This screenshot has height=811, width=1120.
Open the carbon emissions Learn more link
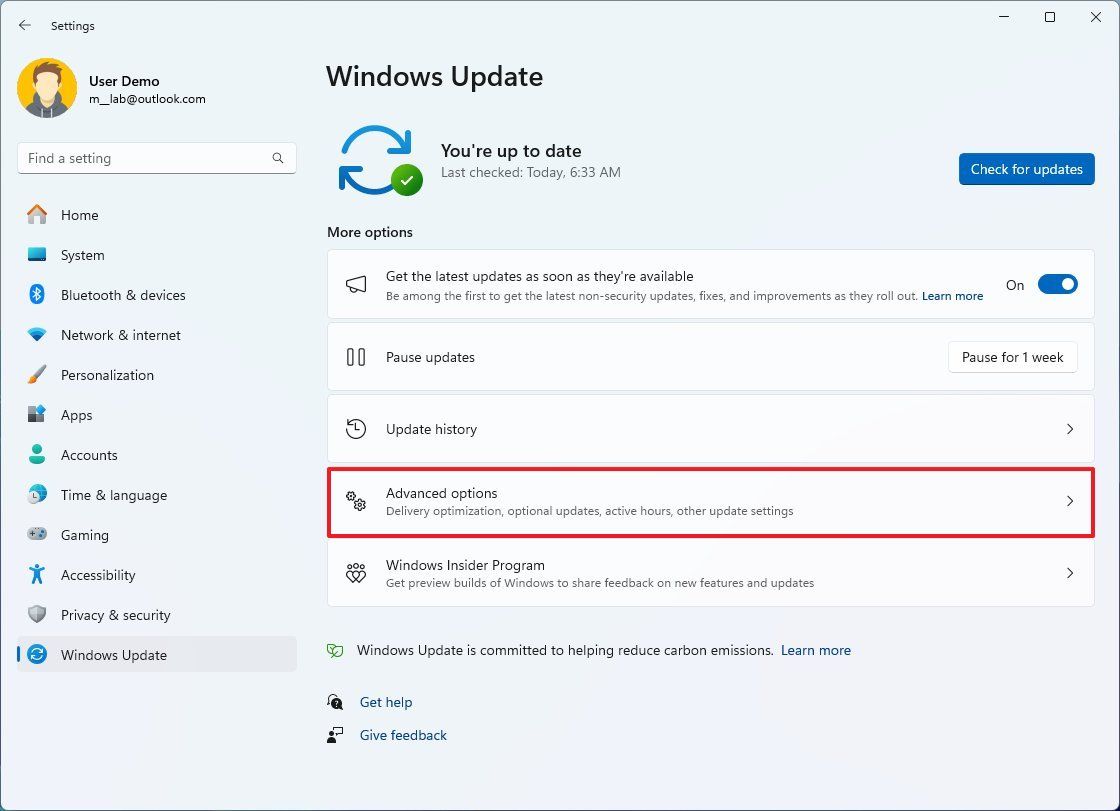815,650
